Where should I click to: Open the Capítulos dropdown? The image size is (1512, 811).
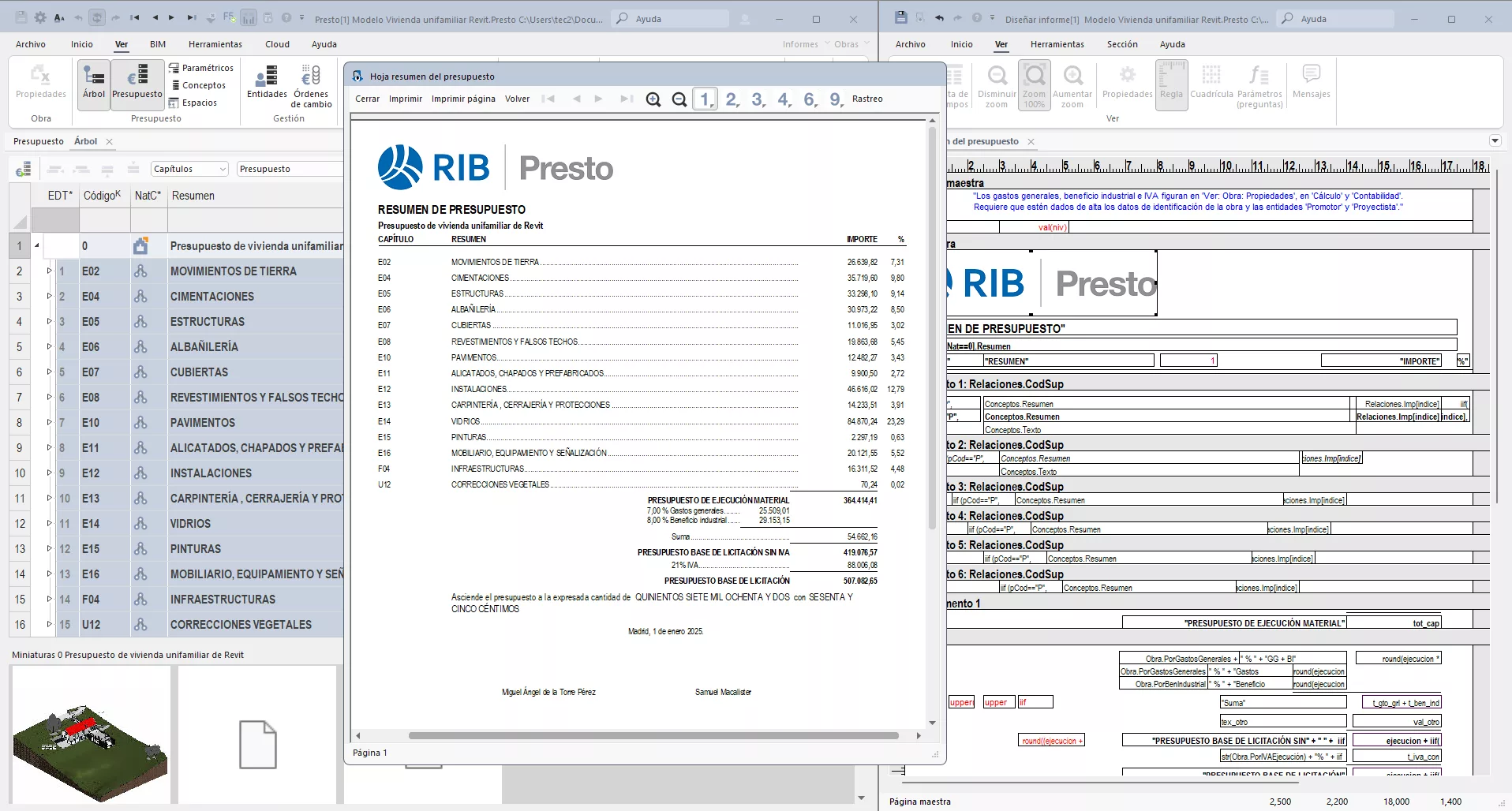189,169
